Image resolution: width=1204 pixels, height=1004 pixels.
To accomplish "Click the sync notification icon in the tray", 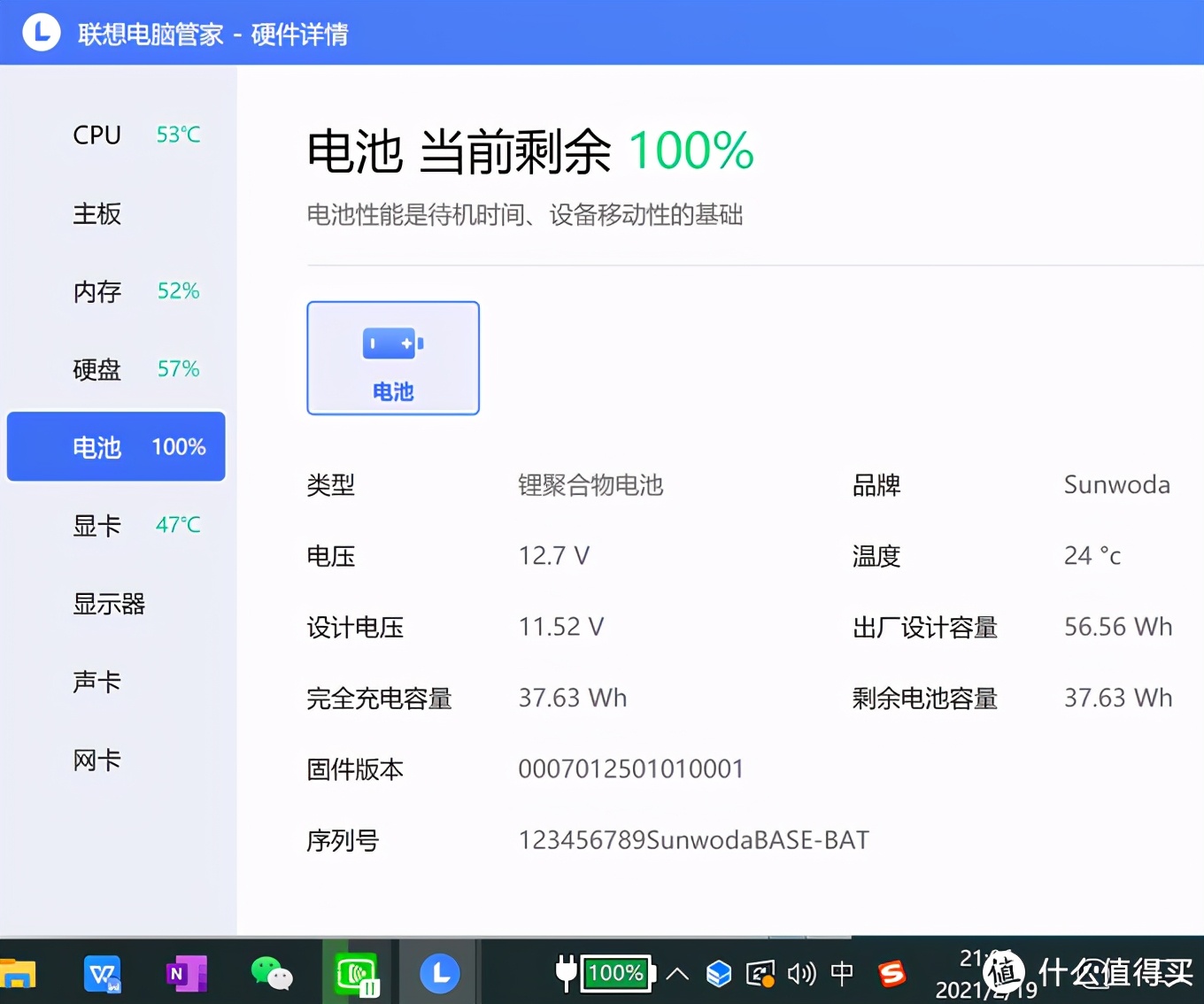I will pos(760,972).
